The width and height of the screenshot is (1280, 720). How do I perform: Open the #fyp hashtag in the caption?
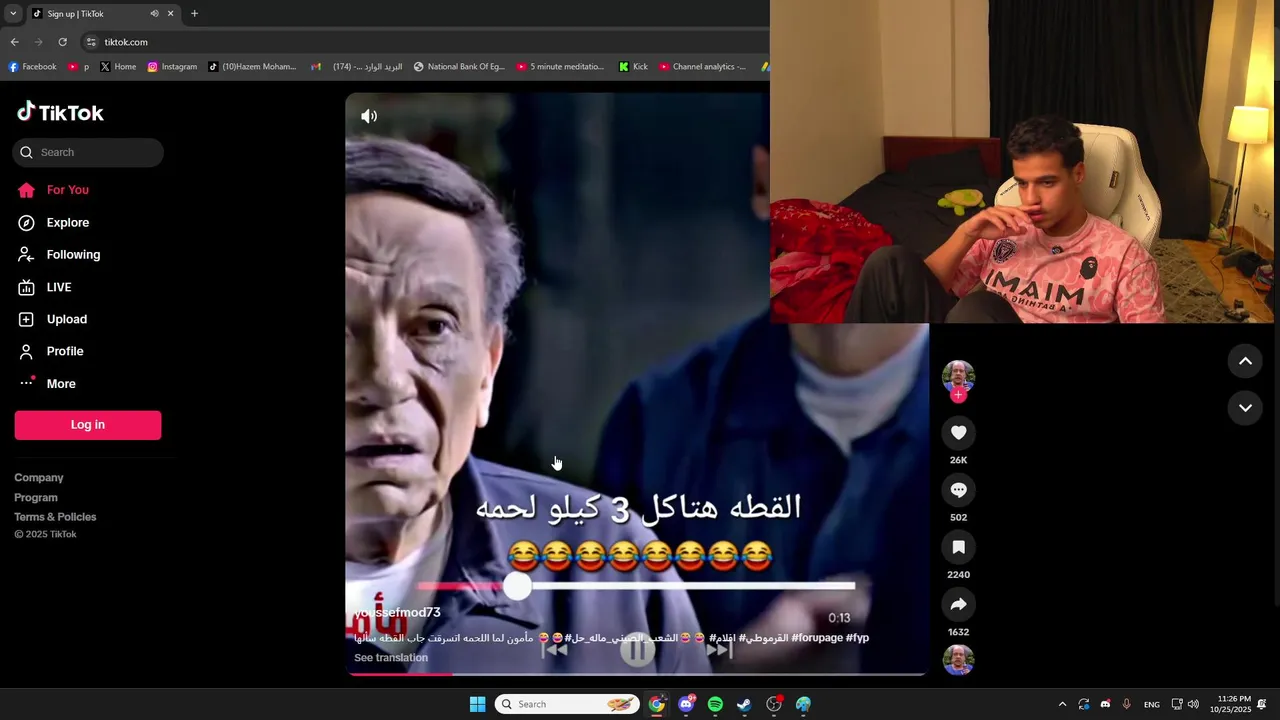pos(857,637)
